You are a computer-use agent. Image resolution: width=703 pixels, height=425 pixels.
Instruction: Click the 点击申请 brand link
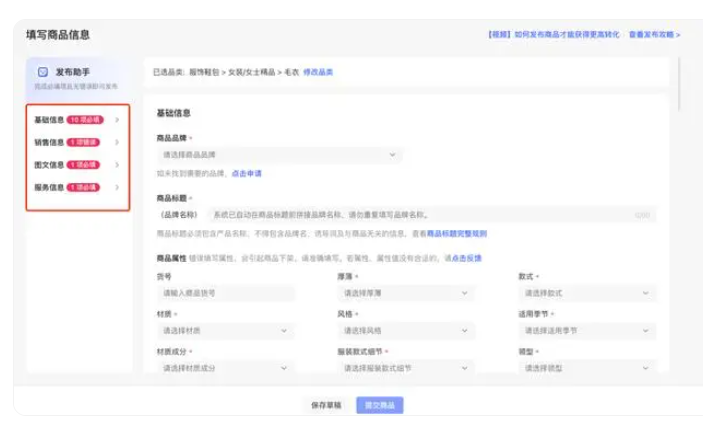[246, 173]
